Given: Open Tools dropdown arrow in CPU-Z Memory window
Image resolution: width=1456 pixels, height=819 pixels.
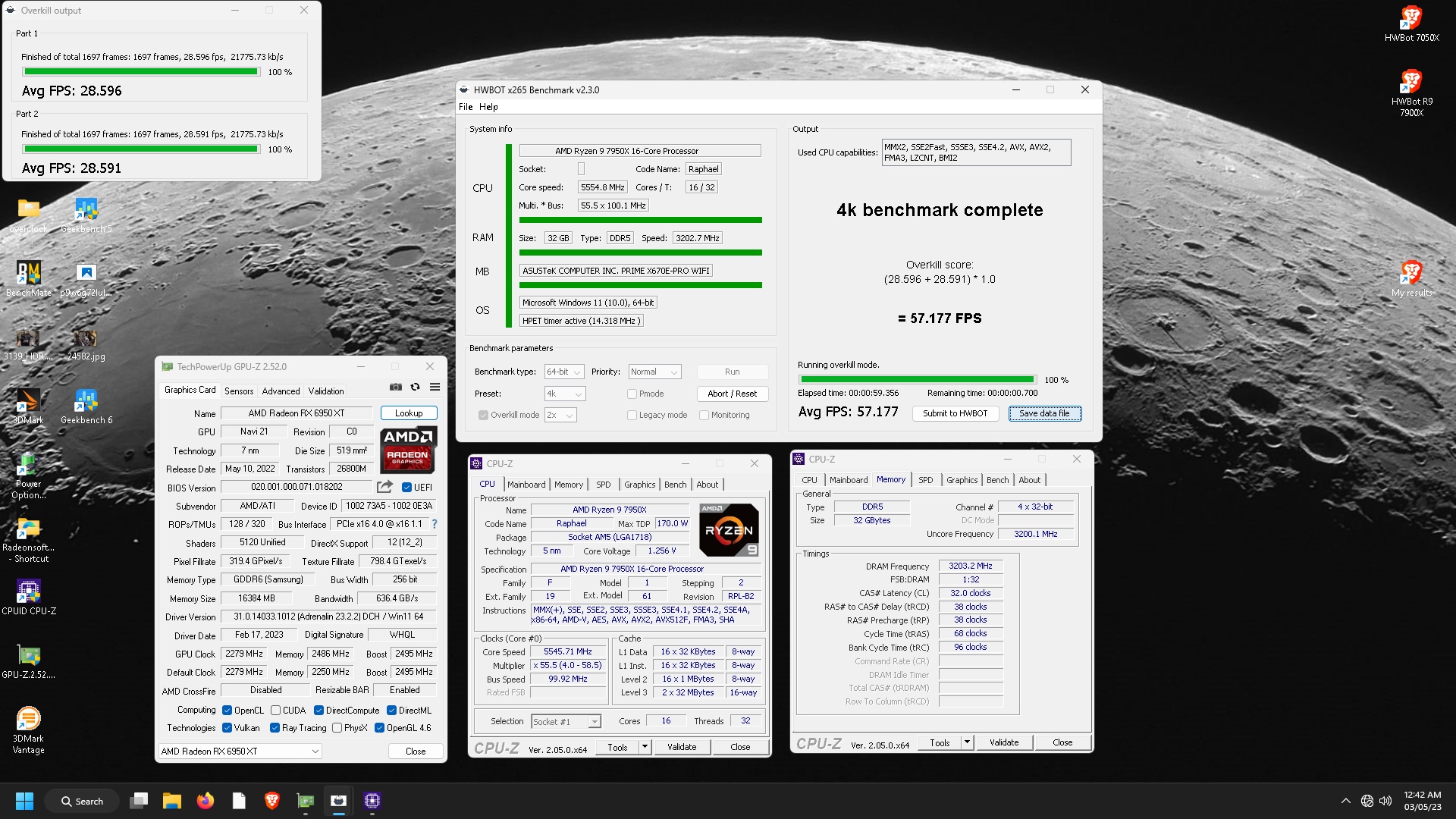Looking at the screenshot, I should 967,742.
